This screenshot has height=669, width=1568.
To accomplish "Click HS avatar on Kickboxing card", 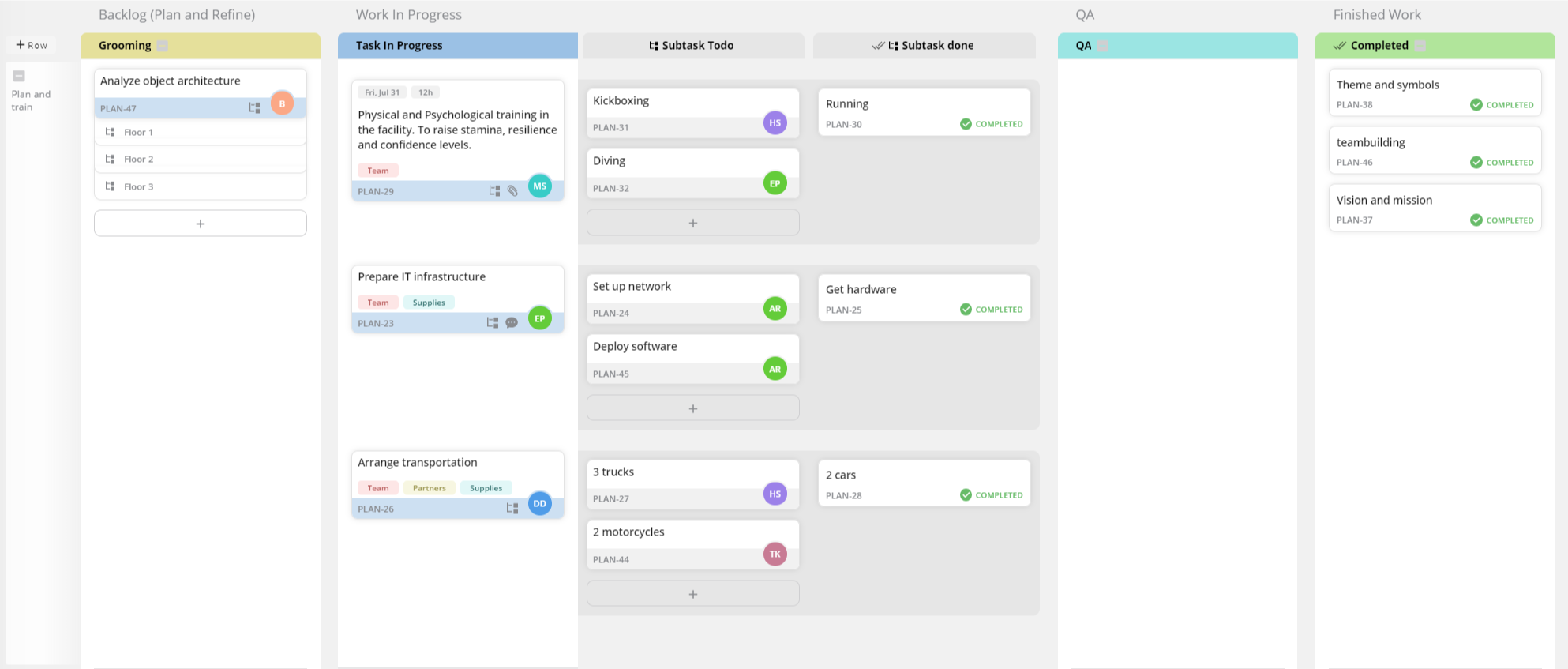I will pyautogui.click(x=775, y=122).
